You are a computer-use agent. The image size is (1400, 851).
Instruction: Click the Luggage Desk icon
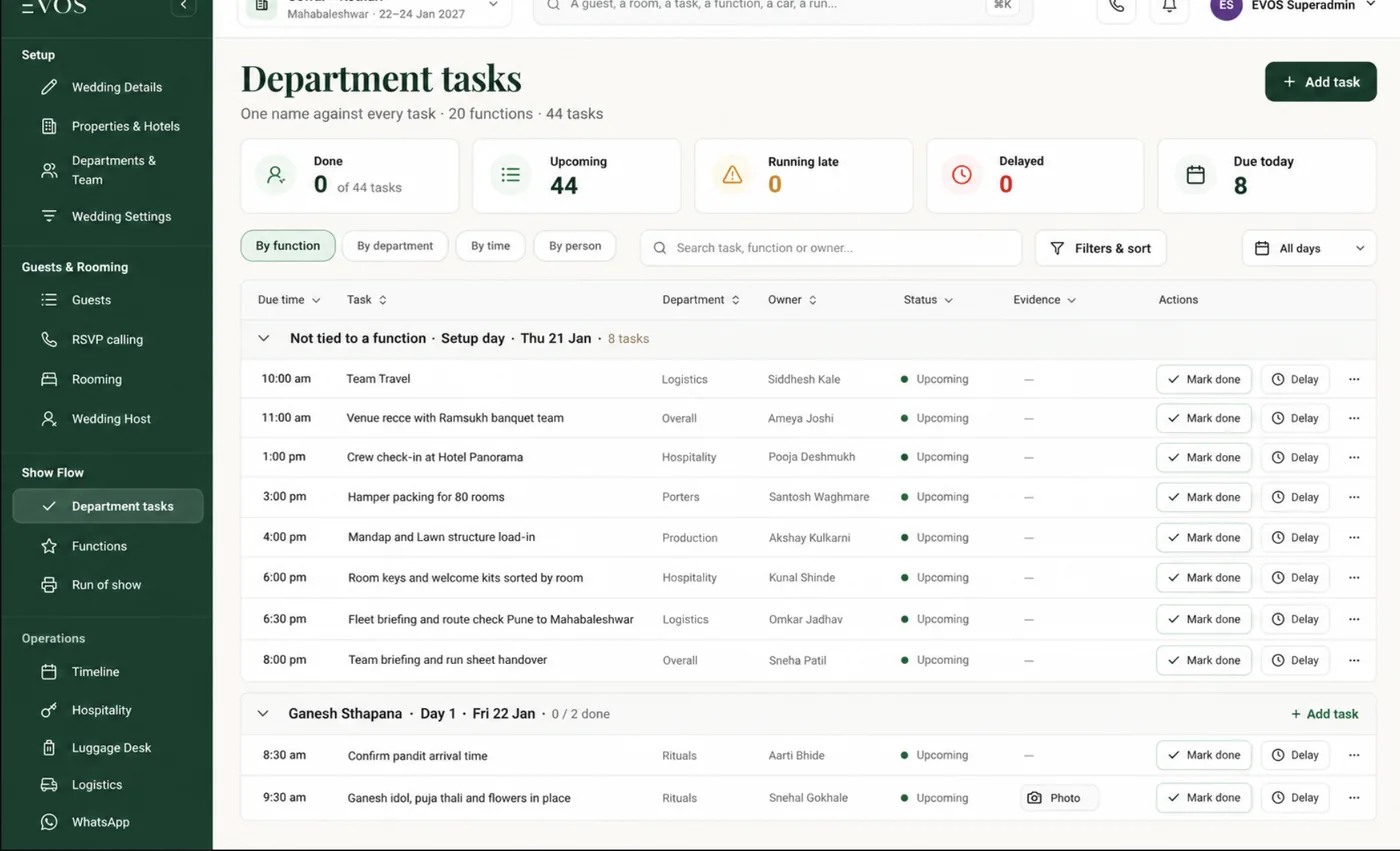click(49, 748)
